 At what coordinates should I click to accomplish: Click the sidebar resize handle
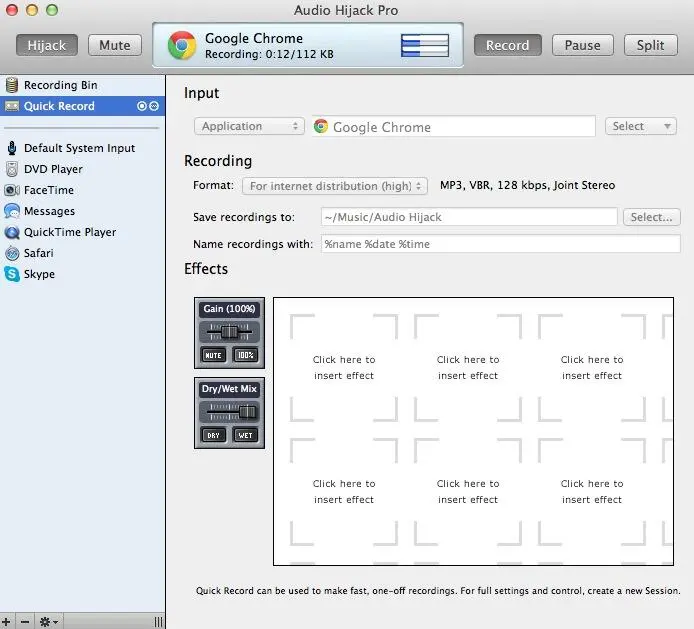tap(158, 622)
